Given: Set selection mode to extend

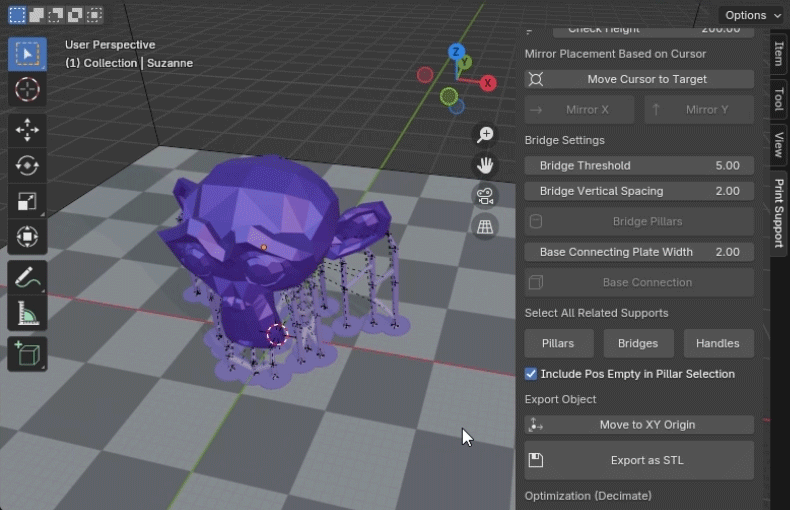Looking at the screenshot, I should (36, 15).
